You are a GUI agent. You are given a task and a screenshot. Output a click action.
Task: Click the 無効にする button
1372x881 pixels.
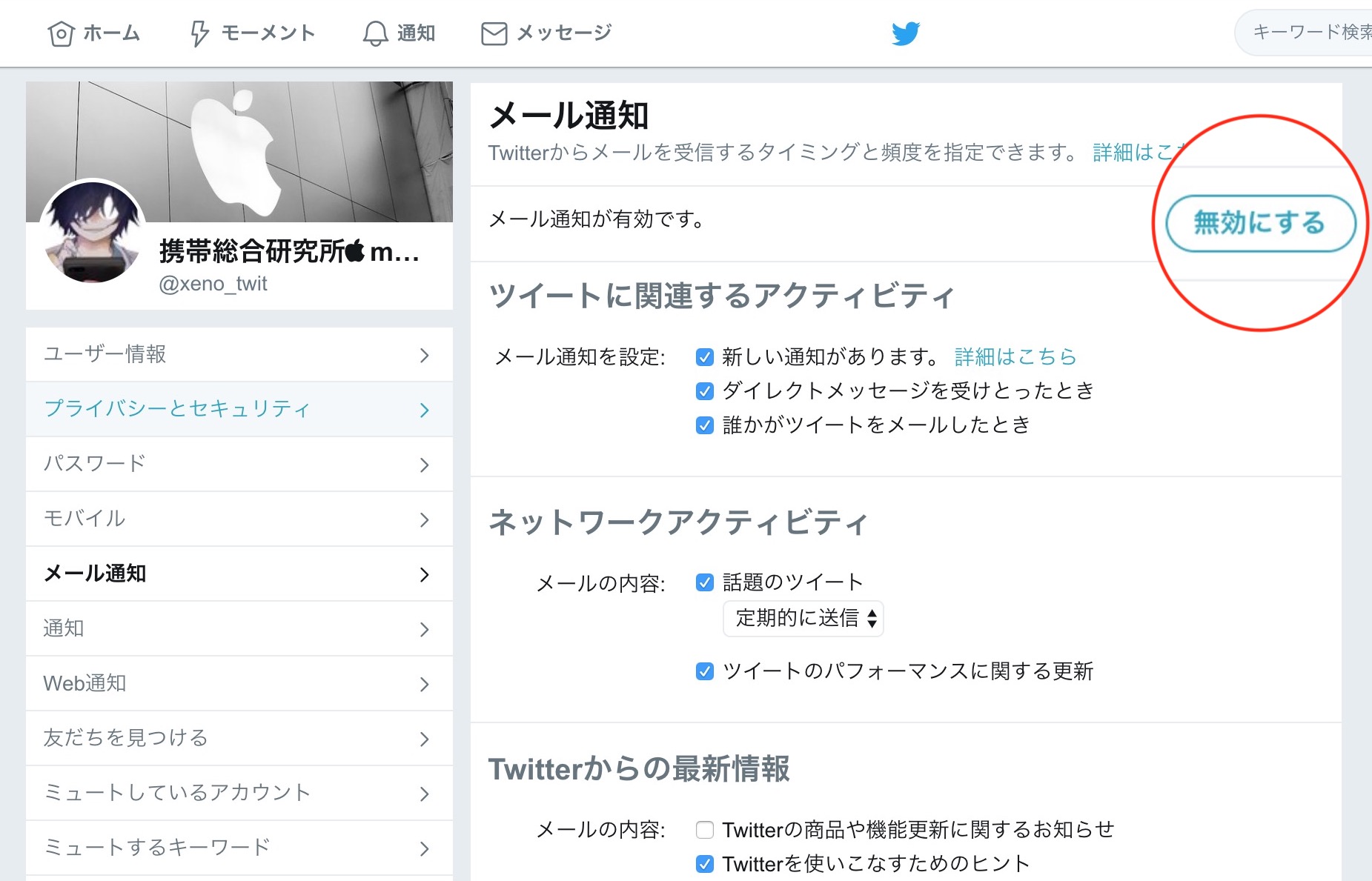pyautogui.click(x=1260, y=223)
